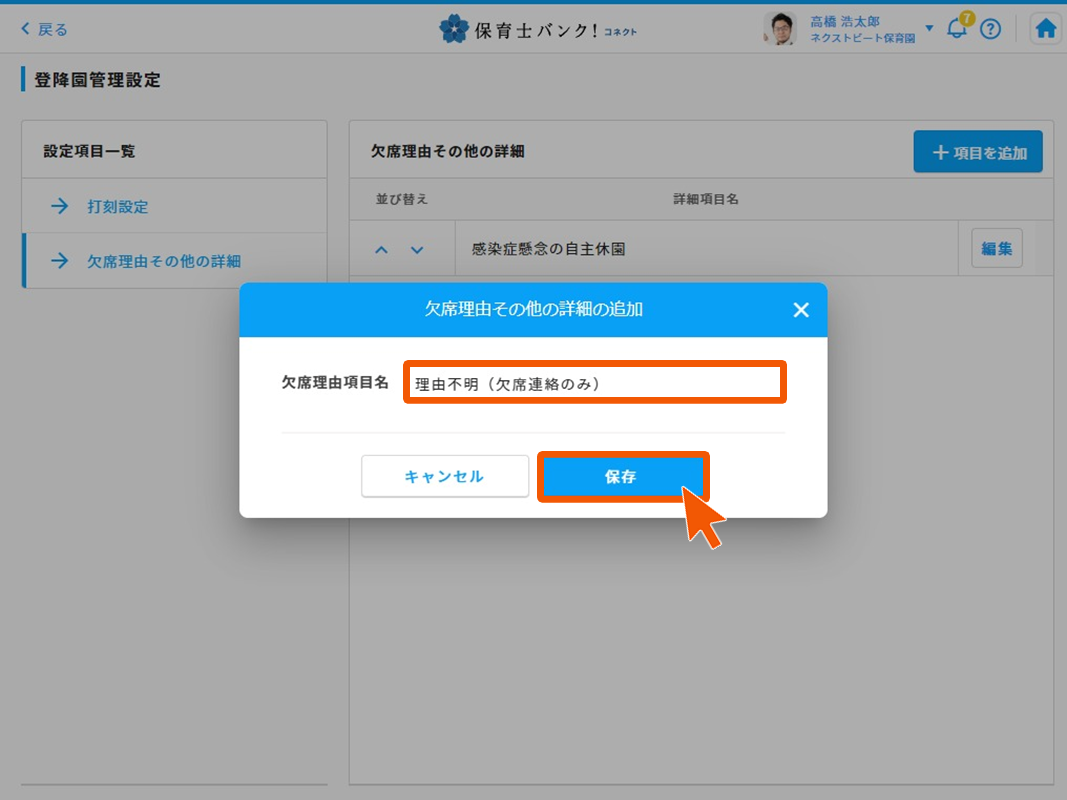Click the 項目を追加 button
This screenshot has height=800, width=1067.
[977, 152]
